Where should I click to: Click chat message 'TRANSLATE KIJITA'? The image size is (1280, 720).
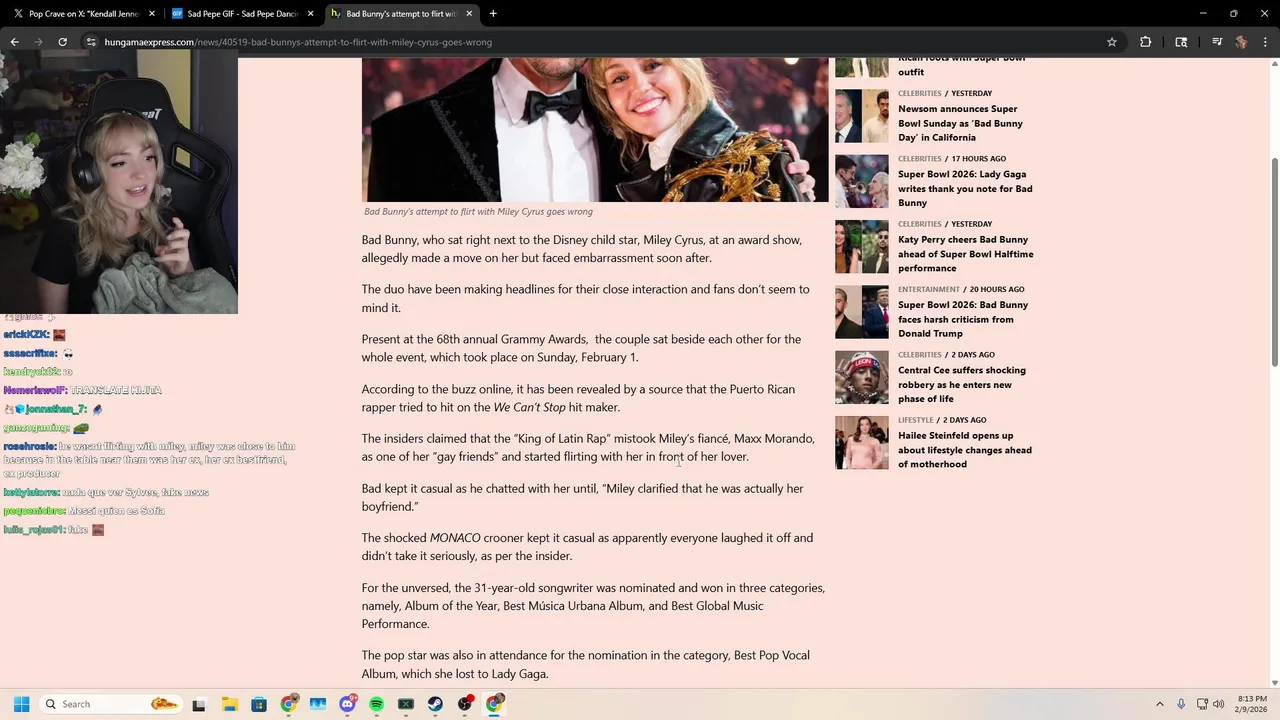pyautogui.click(x=115, y=390)
